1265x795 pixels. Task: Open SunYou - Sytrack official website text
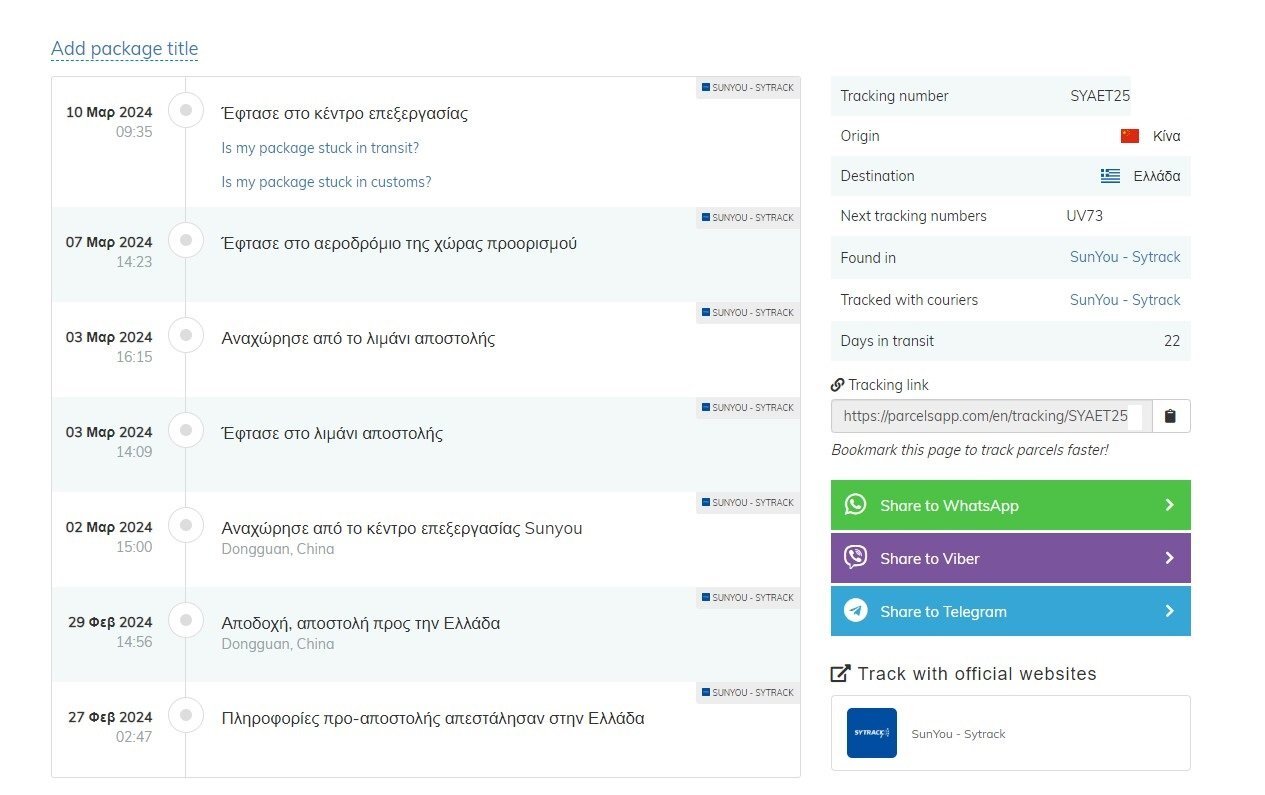pyautogui.click(x=958, y=734)
